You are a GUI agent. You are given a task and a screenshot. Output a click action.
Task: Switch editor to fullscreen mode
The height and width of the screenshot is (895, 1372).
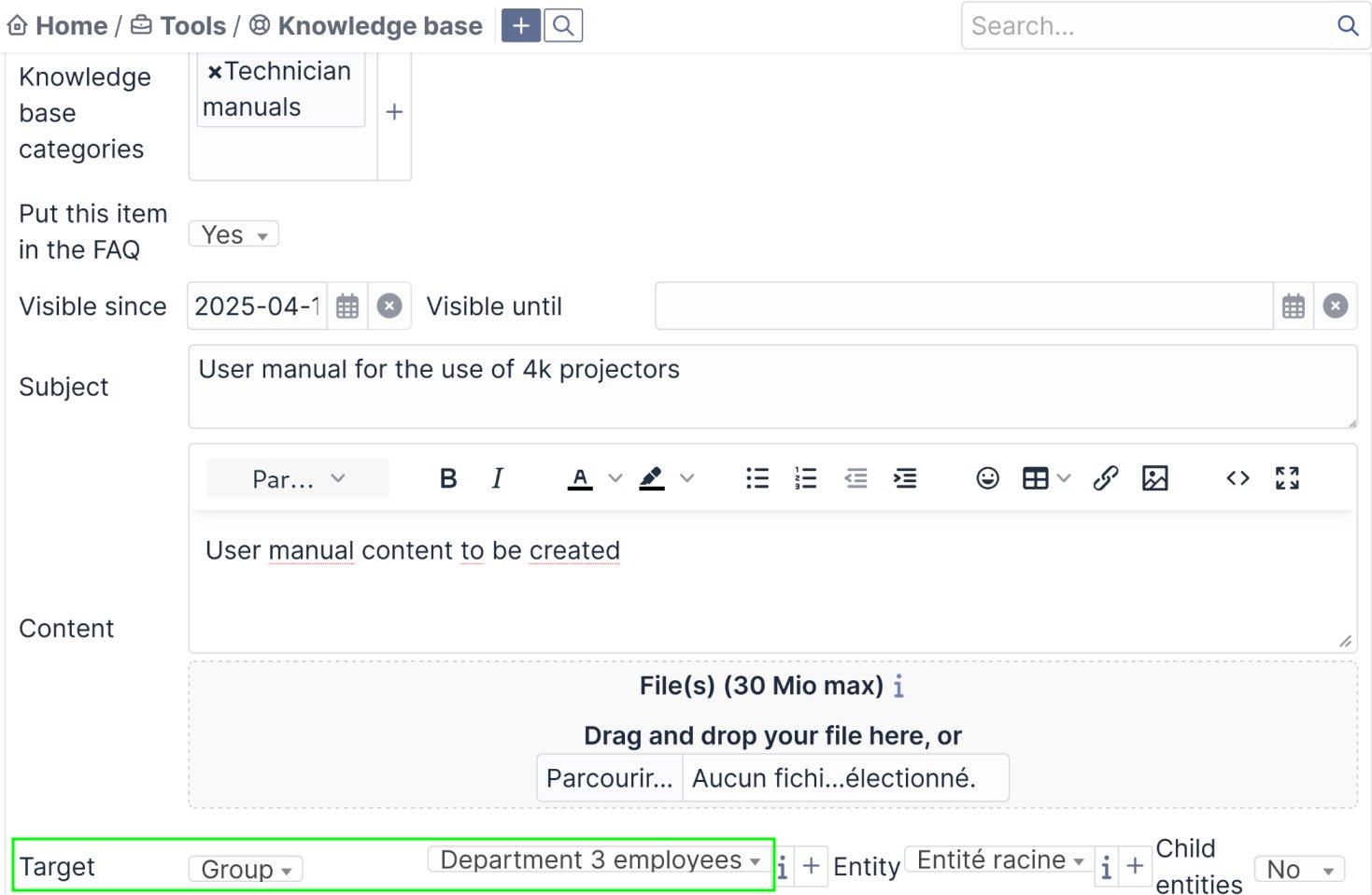click(x=1287, y=478)
